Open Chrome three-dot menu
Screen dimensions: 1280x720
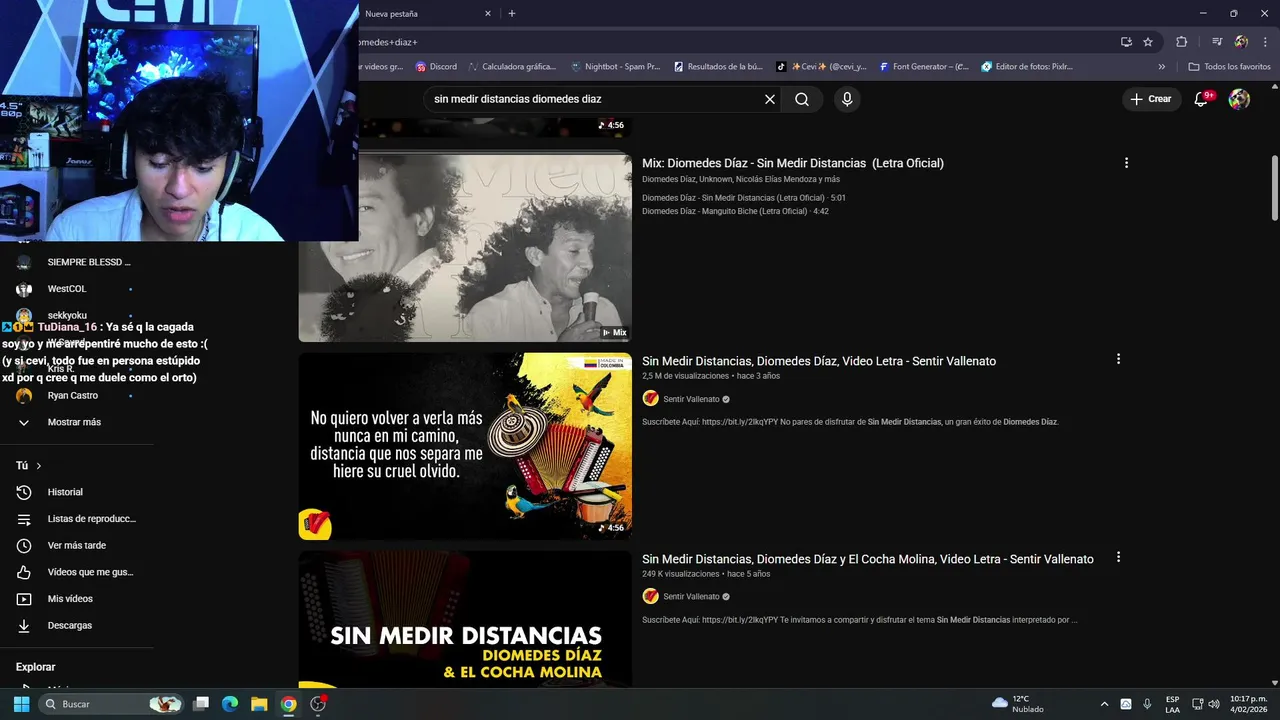(x=1264, y=42)
